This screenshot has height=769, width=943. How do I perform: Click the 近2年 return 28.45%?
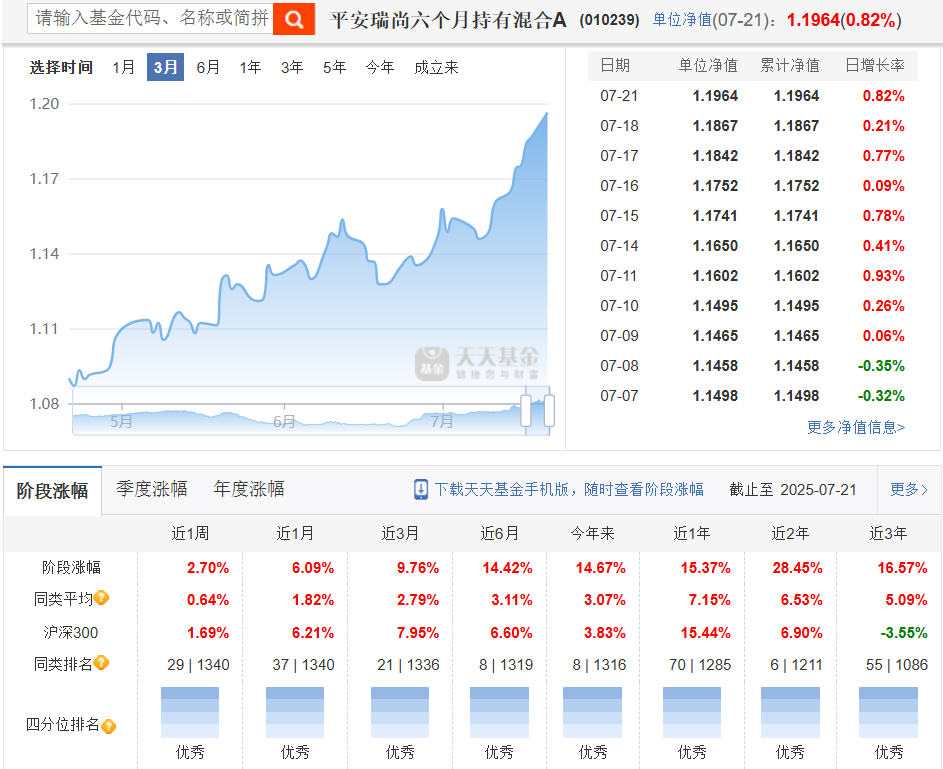pyautogui.click(x=797, y=568)
